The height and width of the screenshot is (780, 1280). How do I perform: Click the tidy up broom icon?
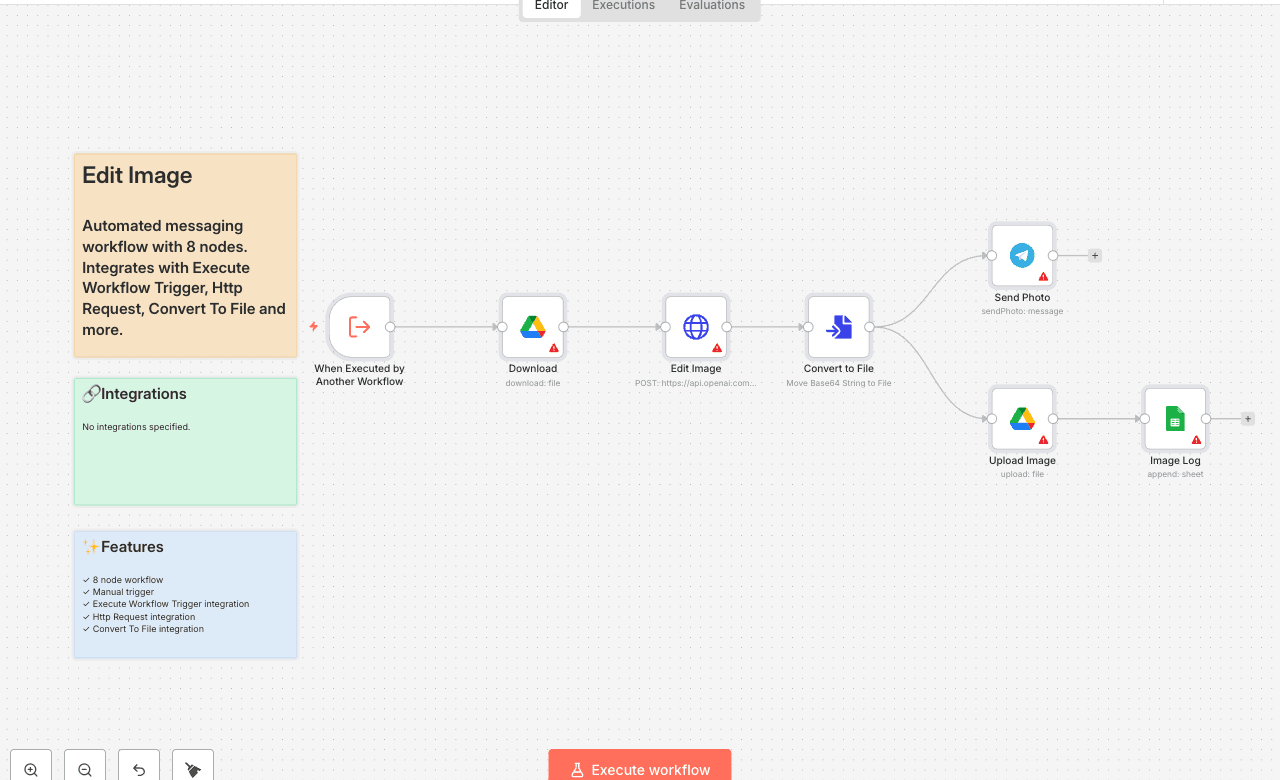(x=193, y=769)
